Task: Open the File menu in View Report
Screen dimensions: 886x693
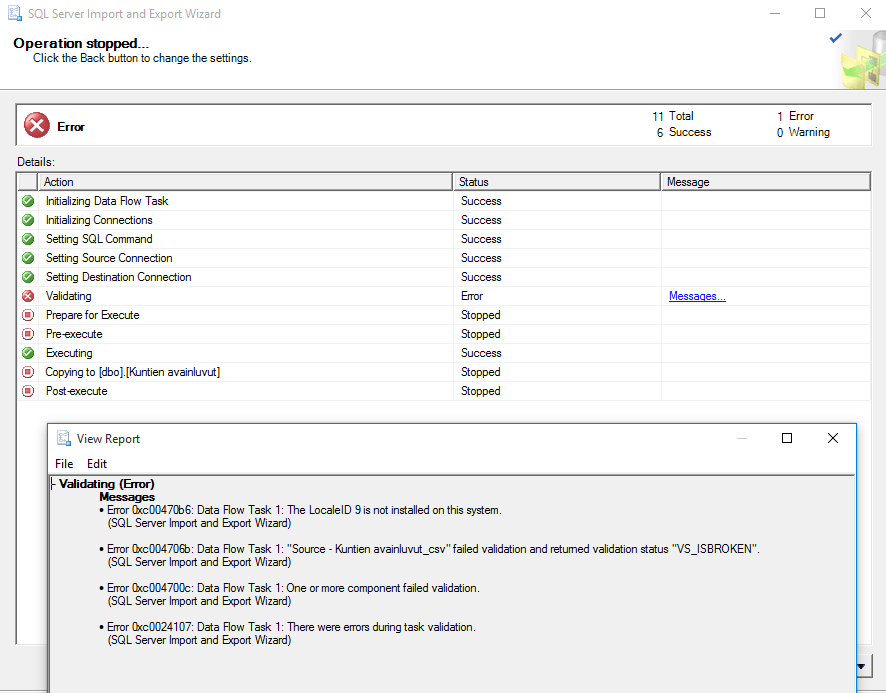Action: pyautogui.click(x=63, y=463)
